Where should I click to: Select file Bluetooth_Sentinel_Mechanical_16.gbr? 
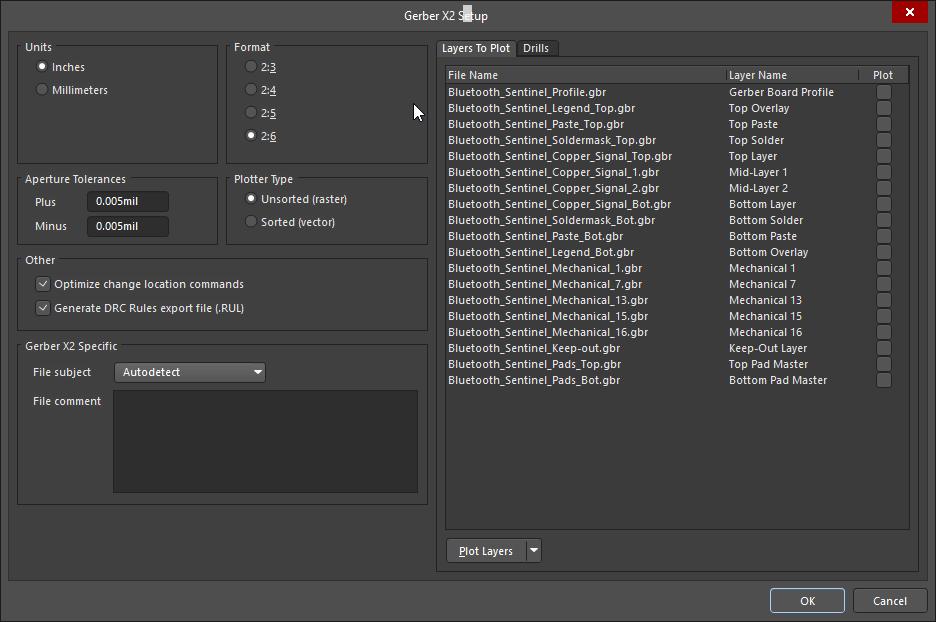[x=548, y=332]
